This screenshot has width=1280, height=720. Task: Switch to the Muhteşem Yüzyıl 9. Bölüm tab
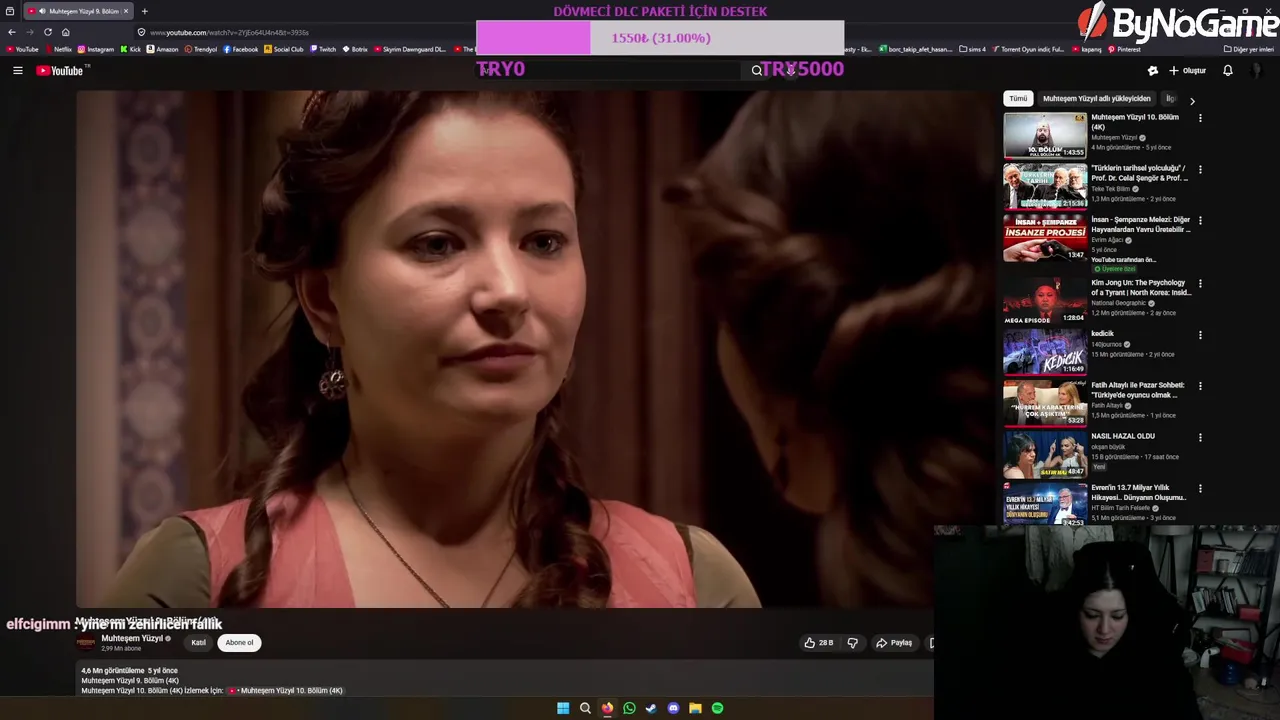(x=78, y=11)
